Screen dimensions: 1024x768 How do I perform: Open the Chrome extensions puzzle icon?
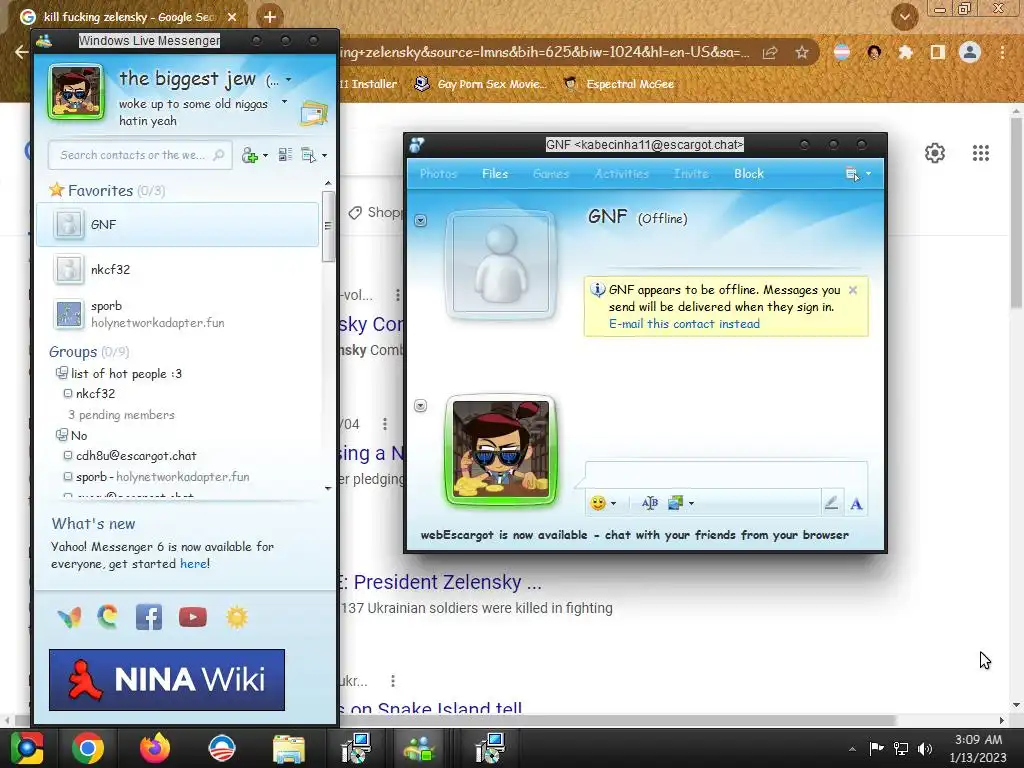(905, 52)
